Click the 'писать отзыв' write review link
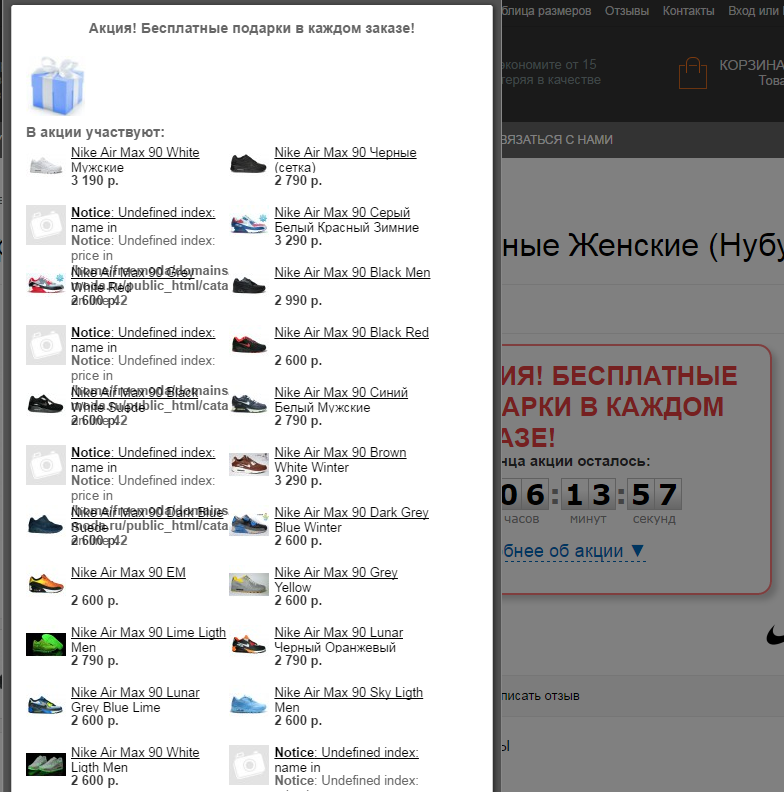The image size is (784, 792). (541, 696)
